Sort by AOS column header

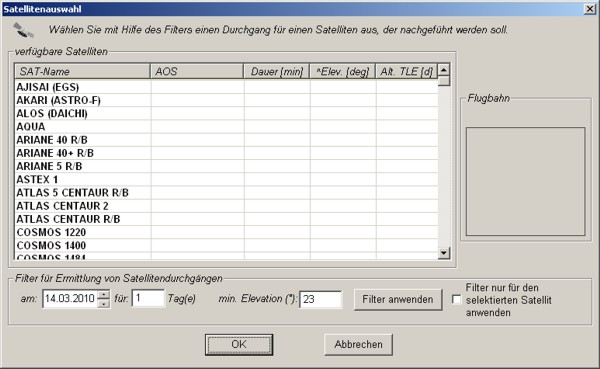click(x=197, y=71)
